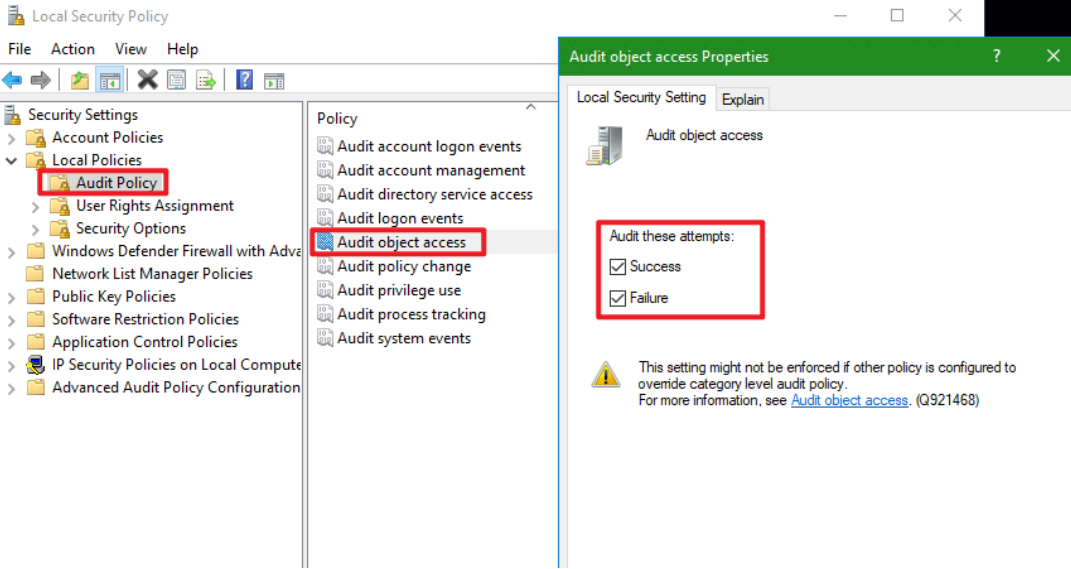Screen dimensions: 1071x569
Task: Collapse the Local Policies tree node
Action: click(12, 160)
